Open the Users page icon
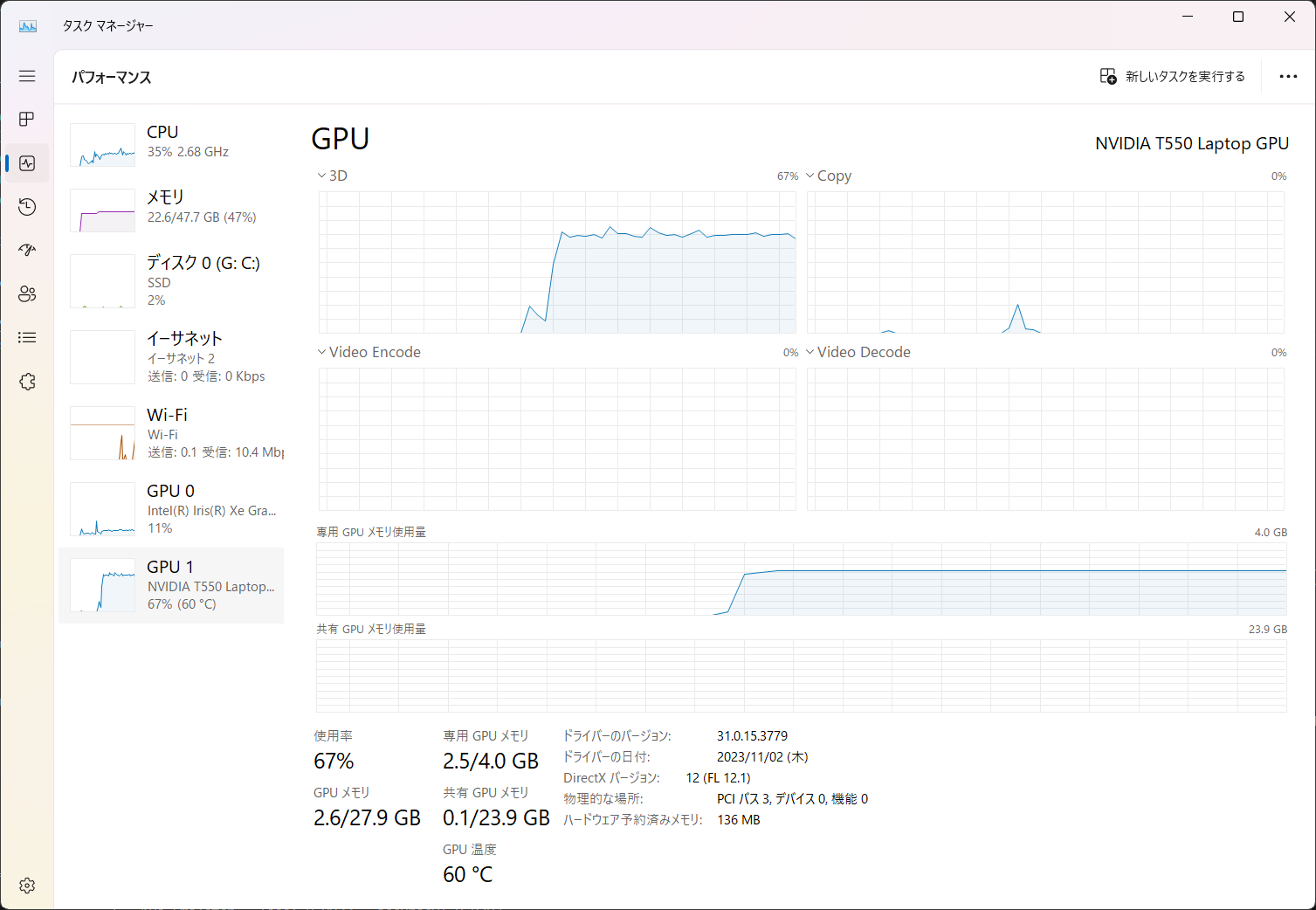 pyautogui.click(x=27, y=294)
